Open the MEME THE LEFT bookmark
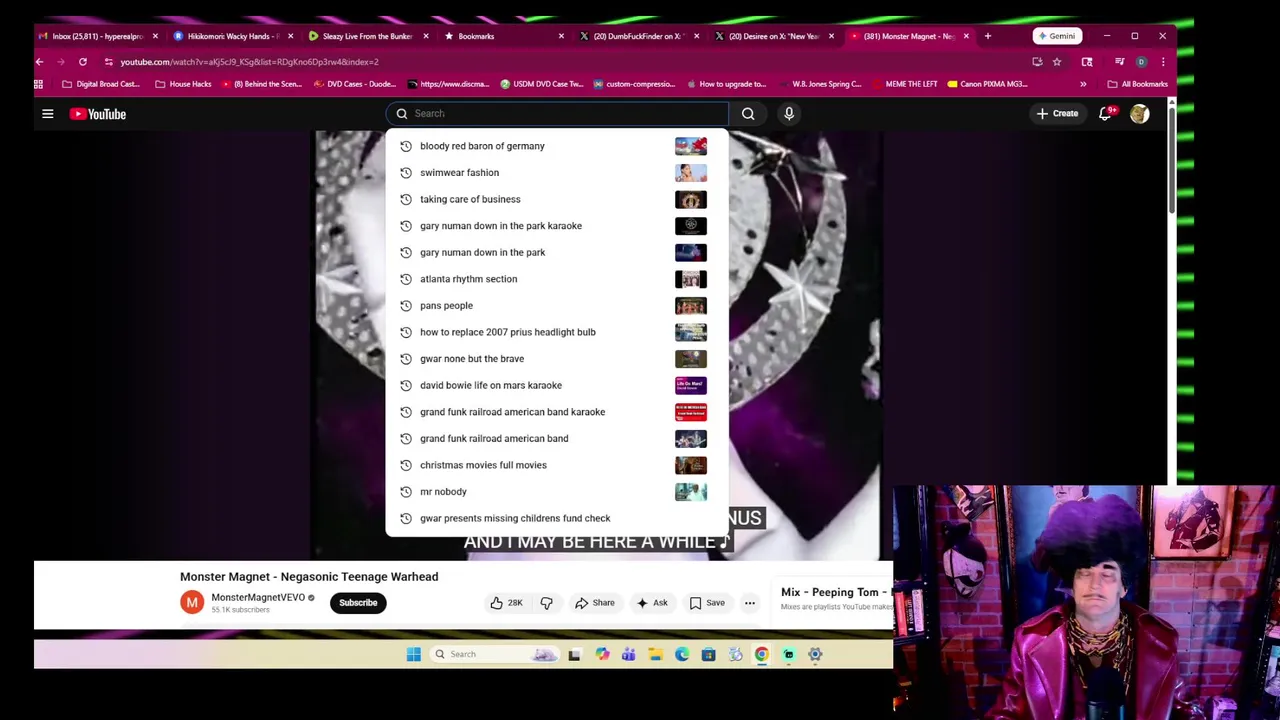The image size is (1280, 720). coord(904,84)
